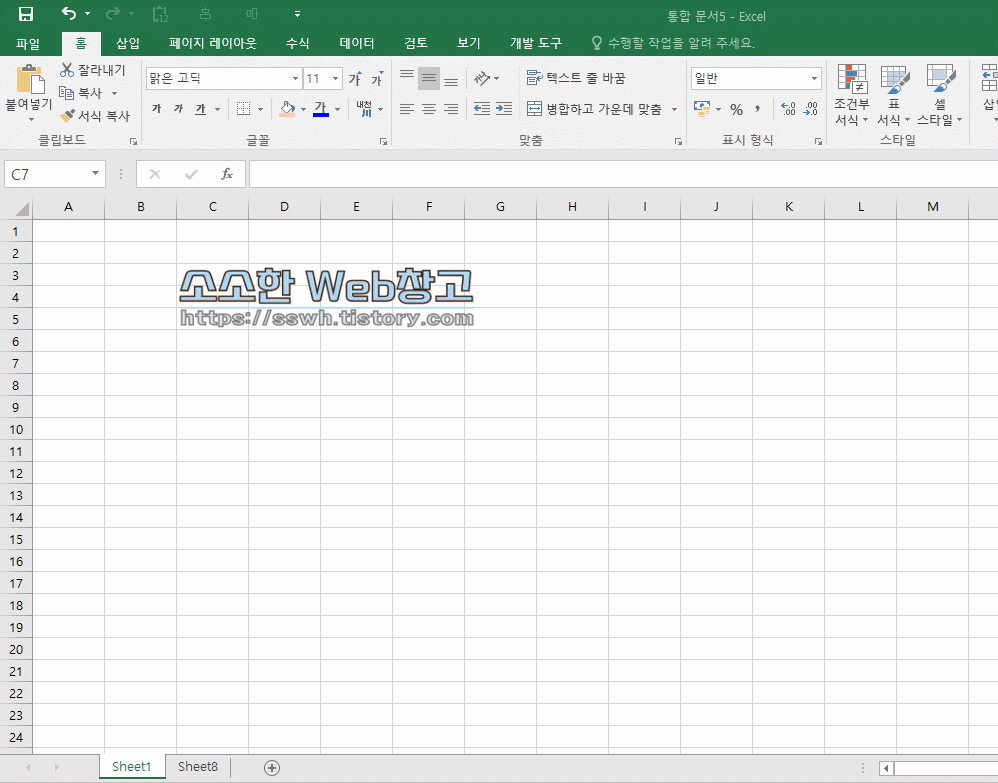Copy selection with 복사
The height and width of the screenshot is (783, 998).
(x=81, y=93)
